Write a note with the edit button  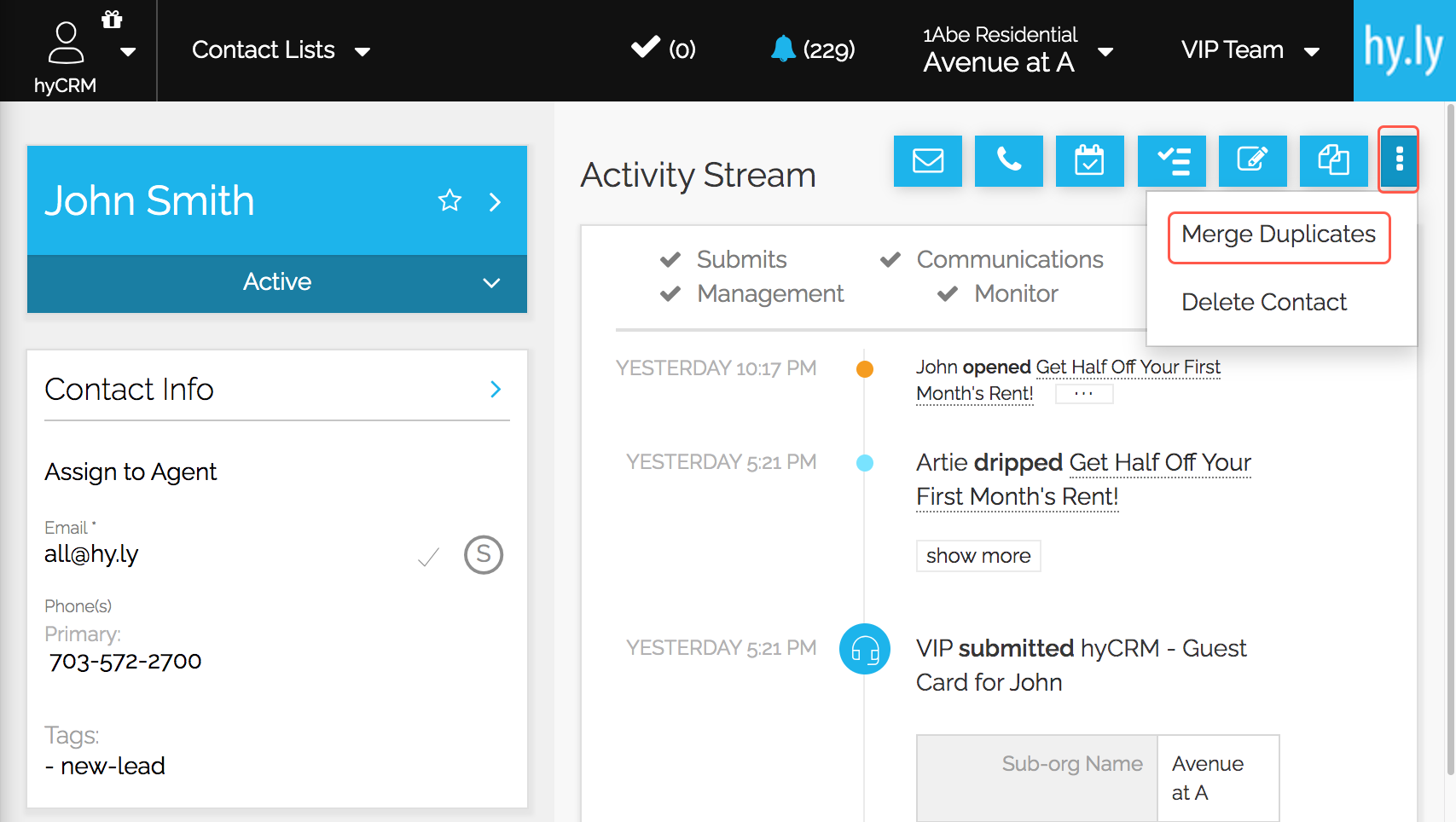(1253, 160)
